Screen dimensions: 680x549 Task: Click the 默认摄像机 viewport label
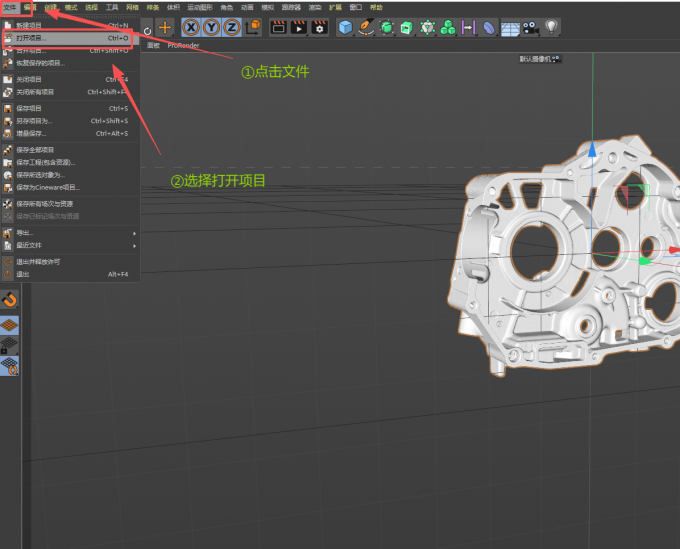tap(540, 59)
